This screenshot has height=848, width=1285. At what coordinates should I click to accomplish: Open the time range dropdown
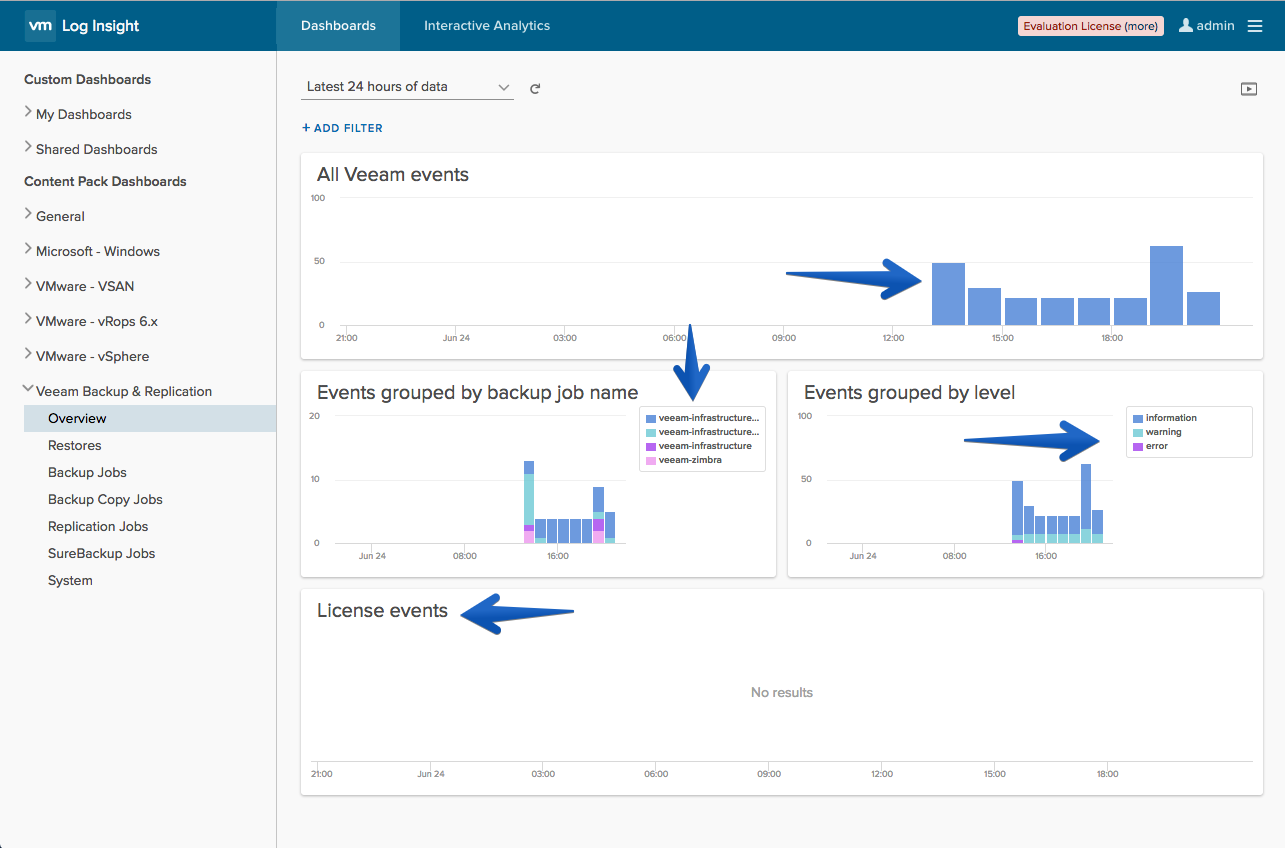click(407, 87)
